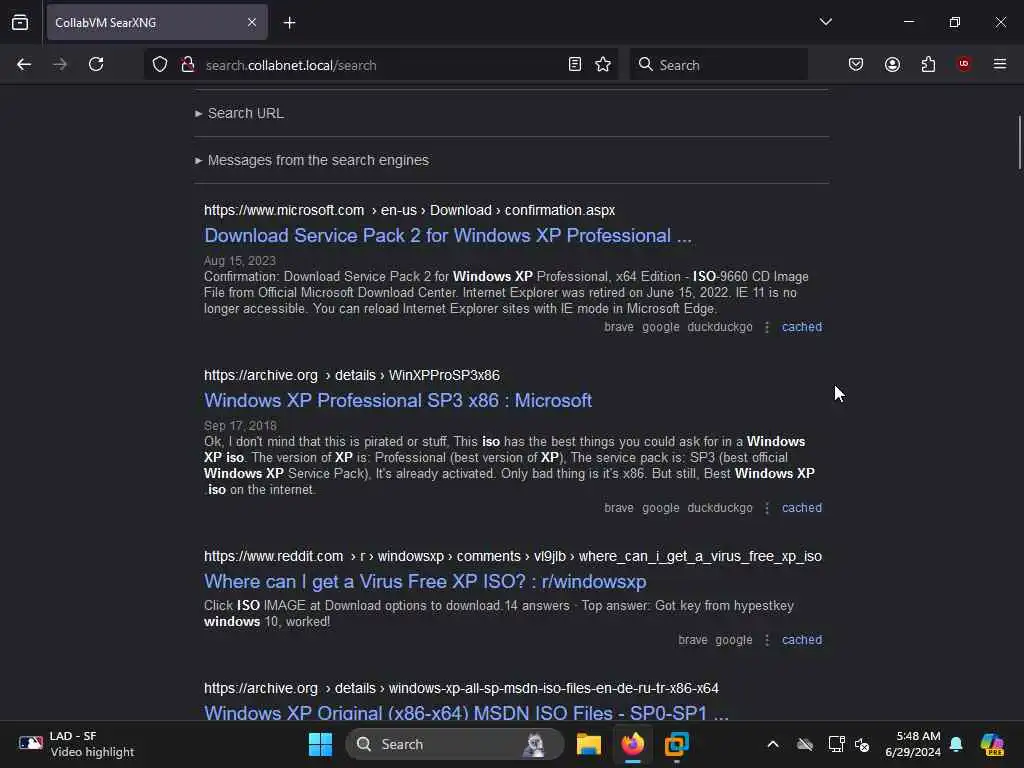Click the archive.org windows-xp-all-sp-msdn URL
1024x768 pixels.
461,688
